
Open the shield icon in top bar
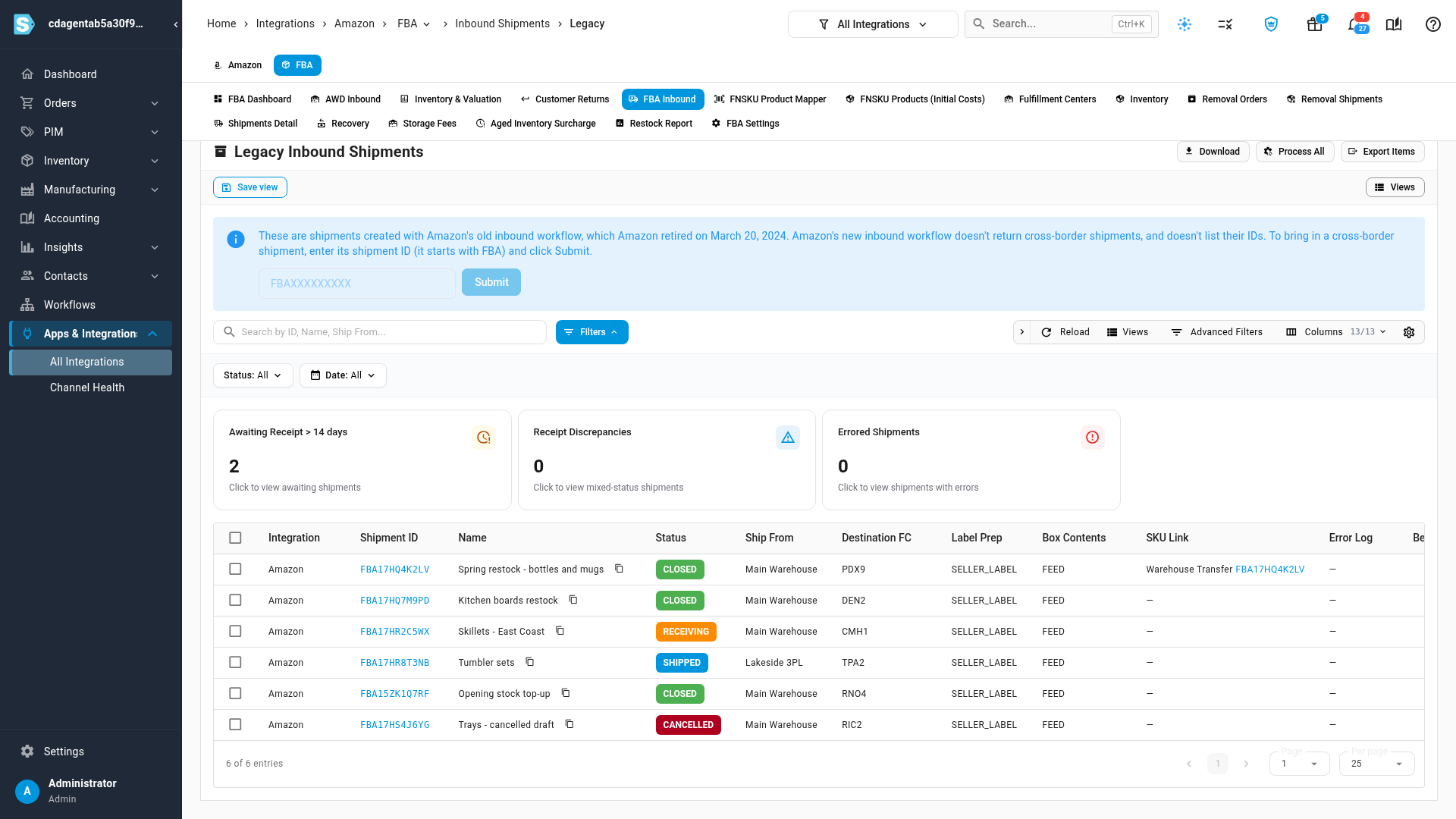1271,24
